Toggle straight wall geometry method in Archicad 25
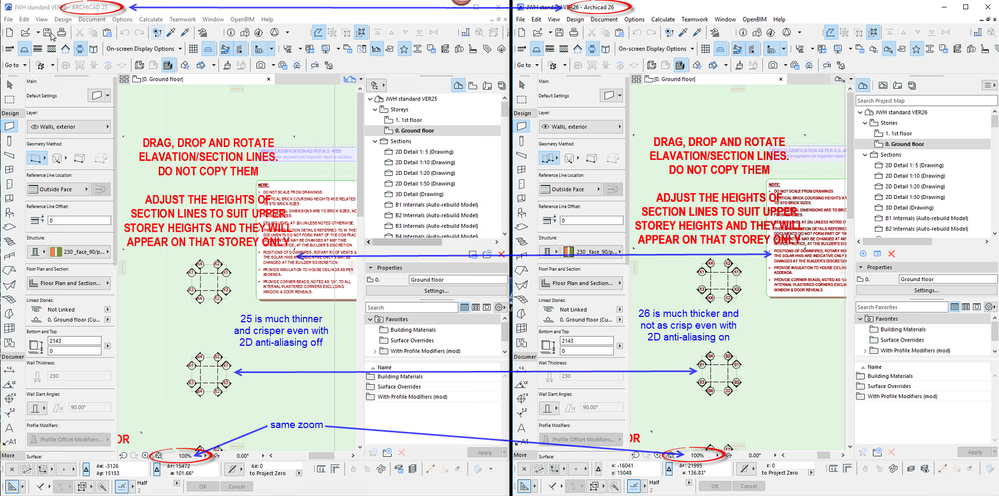Viewport: 999px width, 496px height. pyautogui.click(x=37, y=158)
